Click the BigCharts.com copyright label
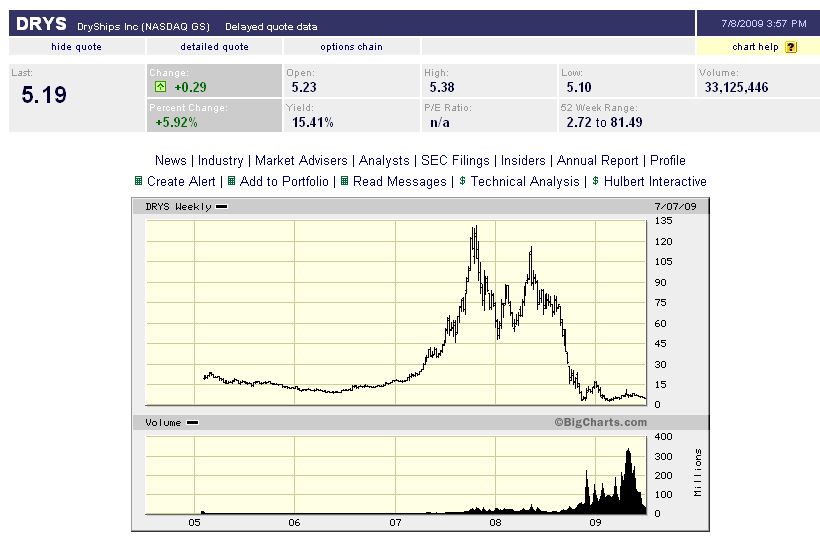 click(600, 422)
